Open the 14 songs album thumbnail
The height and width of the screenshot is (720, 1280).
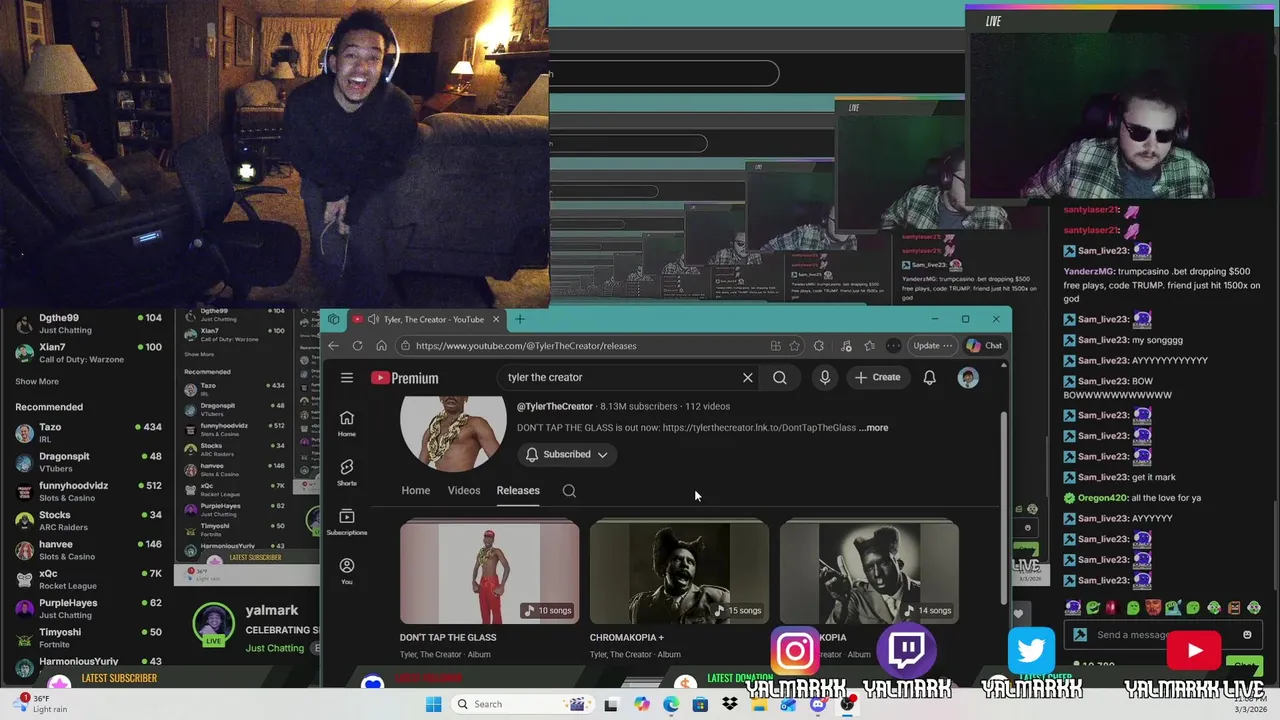[869, 572]
